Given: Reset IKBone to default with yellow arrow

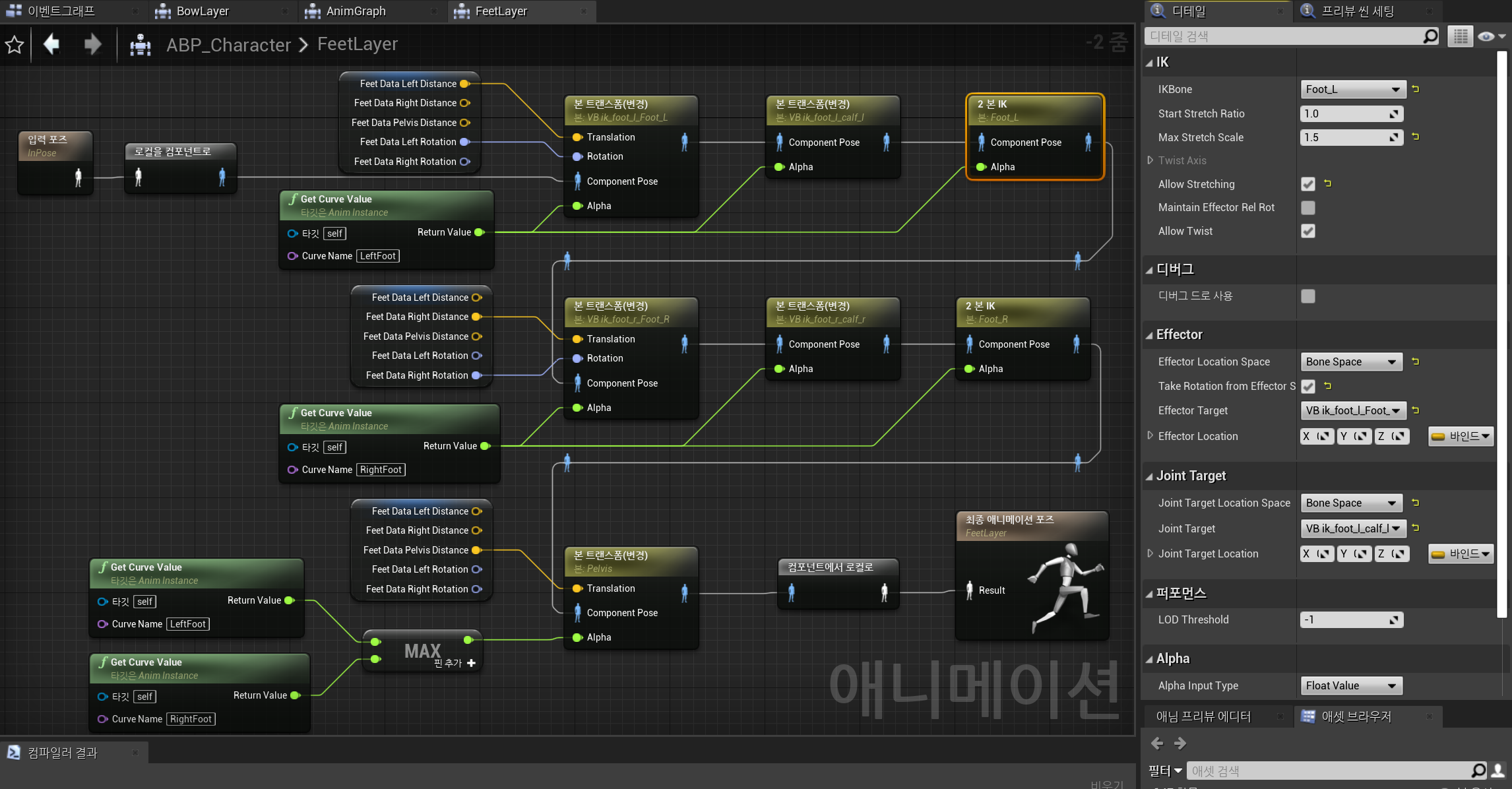Looking at the screenshot, I should (1416, 89).
